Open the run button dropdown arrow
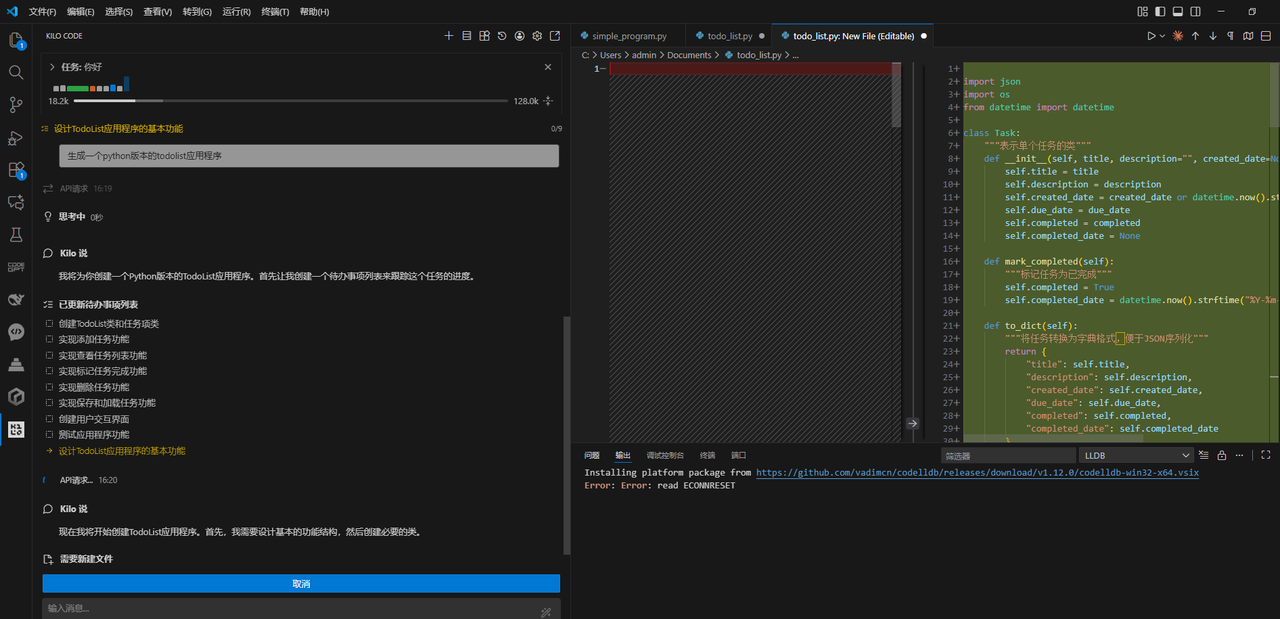Image resolution: width=1280 pixels, height=619 pixels. pos(1161,35)
